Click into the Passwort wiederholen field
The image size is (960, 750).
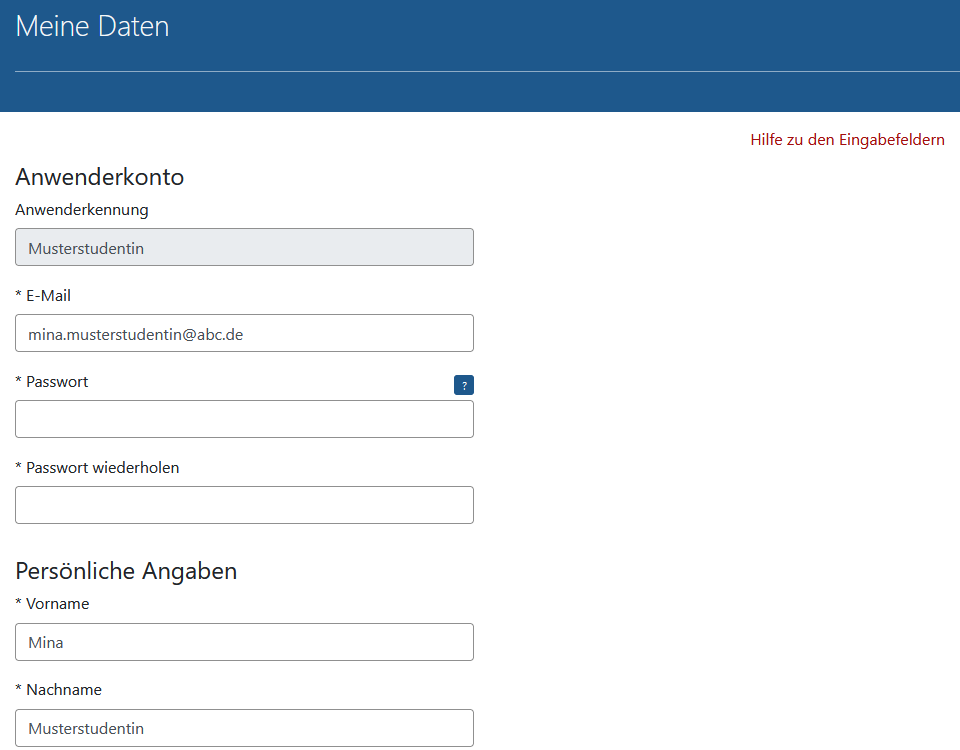point(244,505)
